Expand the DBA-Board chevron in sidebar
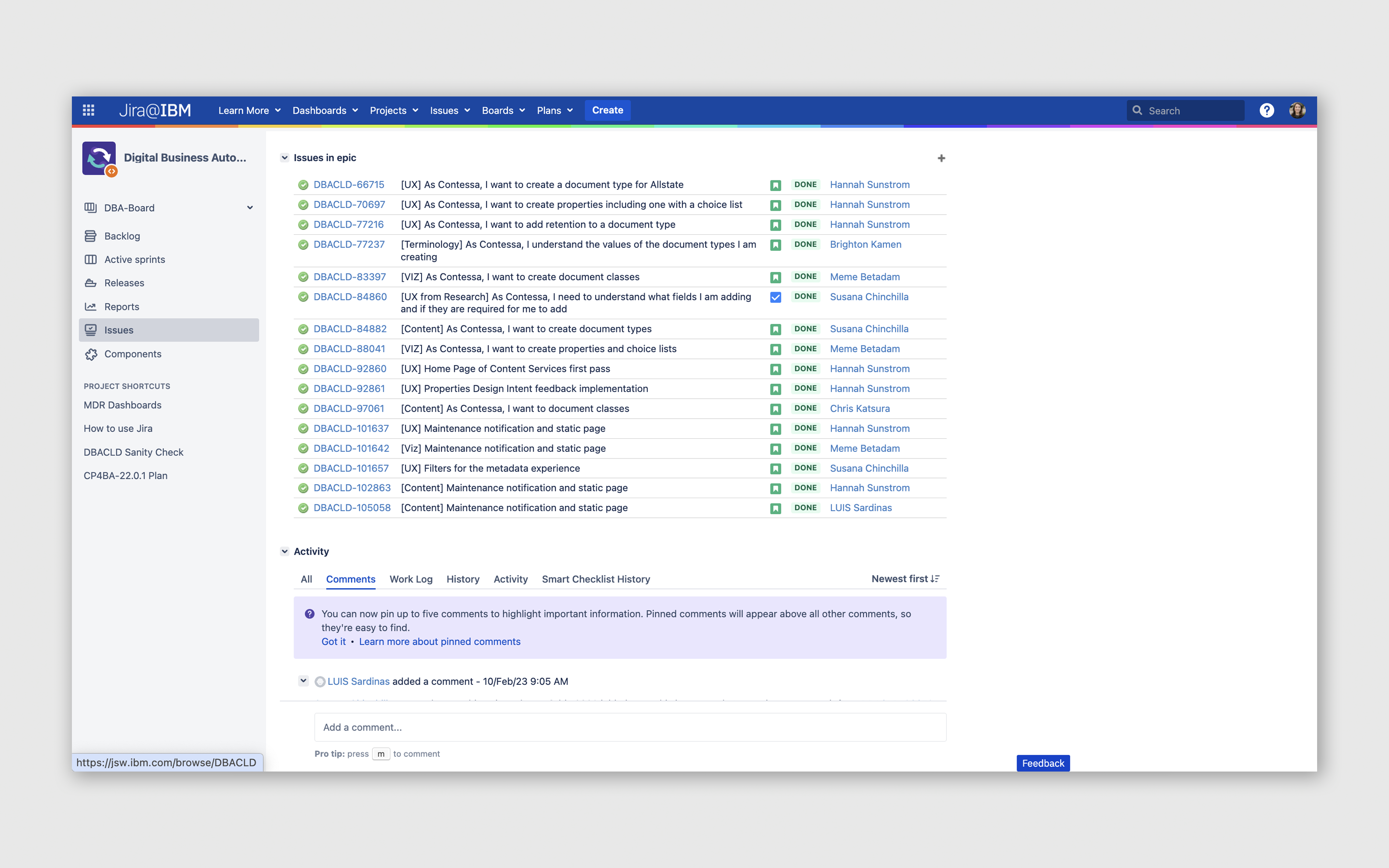Image resolution: width=1389 pixels, height=868 pixels. [x=250, y=208]
